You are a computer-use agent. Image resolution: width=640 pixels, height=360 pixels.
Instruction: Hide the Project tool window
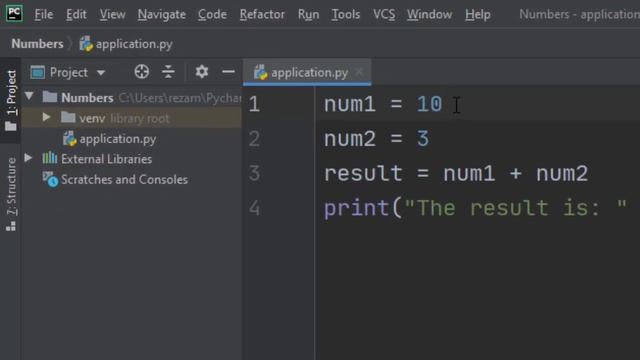[228, 72]
